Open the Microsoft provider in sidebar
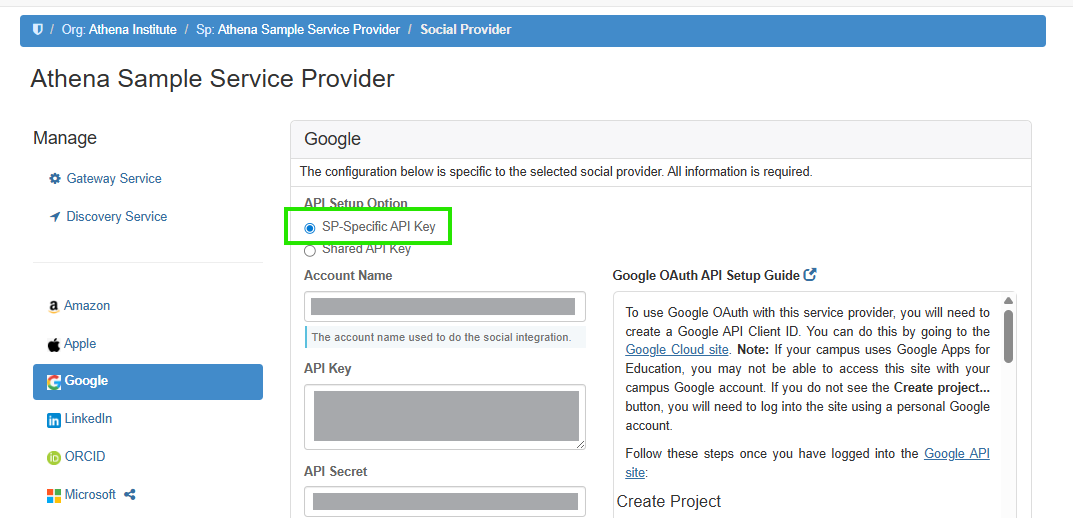This screenshot has height=518, width=1073. click(90, 495)
